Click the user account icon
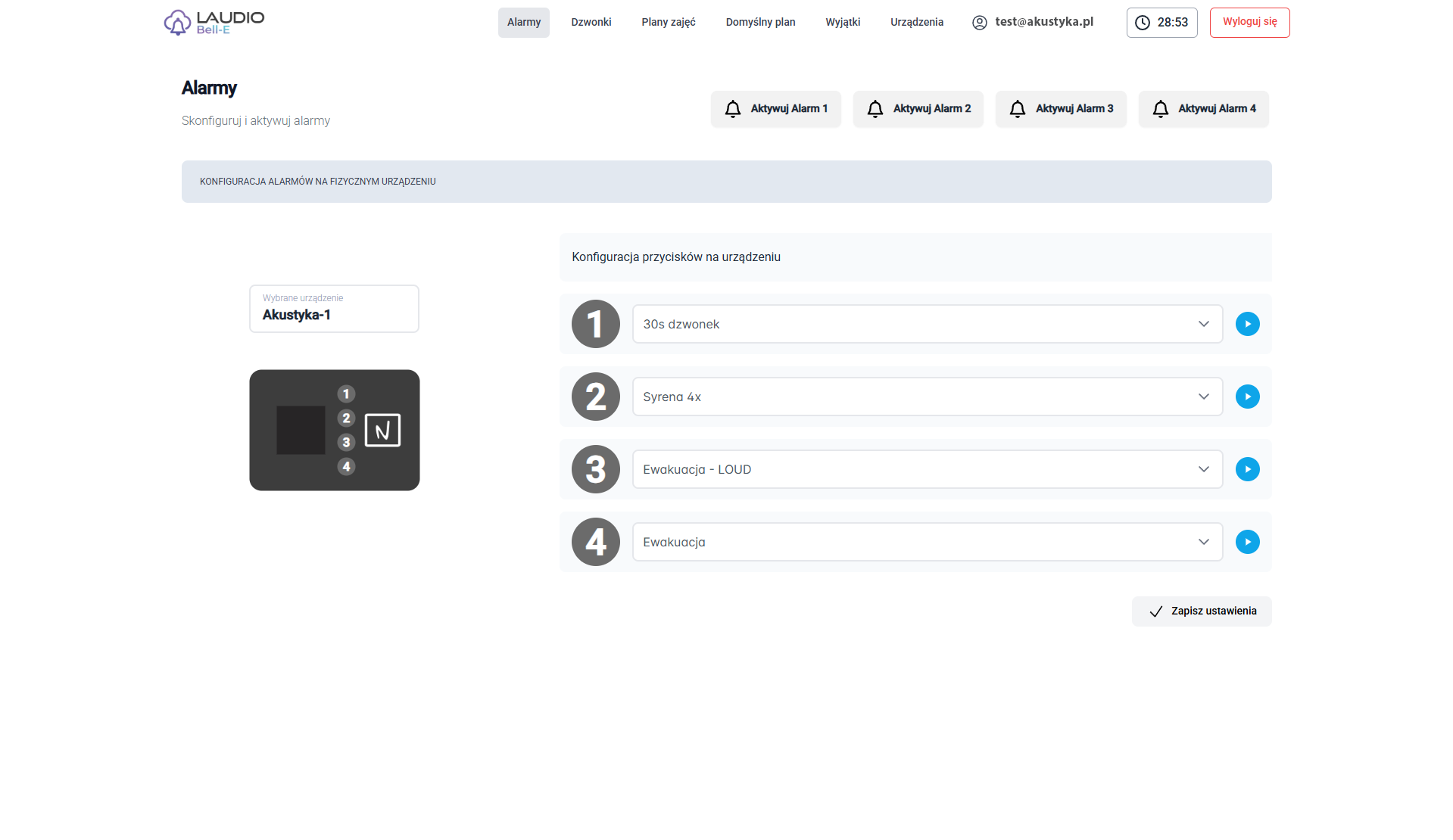This screenshot has width=1453, height=840. (x=979, y=23)
